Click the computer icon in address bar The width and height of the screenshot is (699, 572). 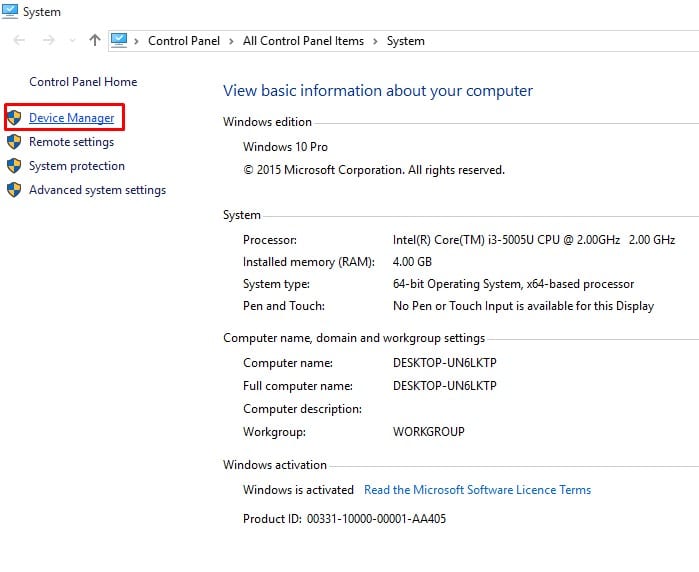coord(119,41)
